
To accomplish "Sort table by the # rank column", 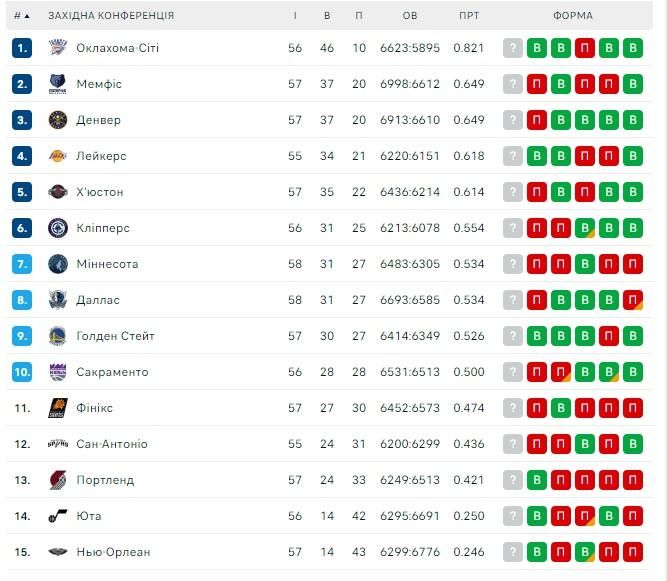I will (x=21, y=16).
